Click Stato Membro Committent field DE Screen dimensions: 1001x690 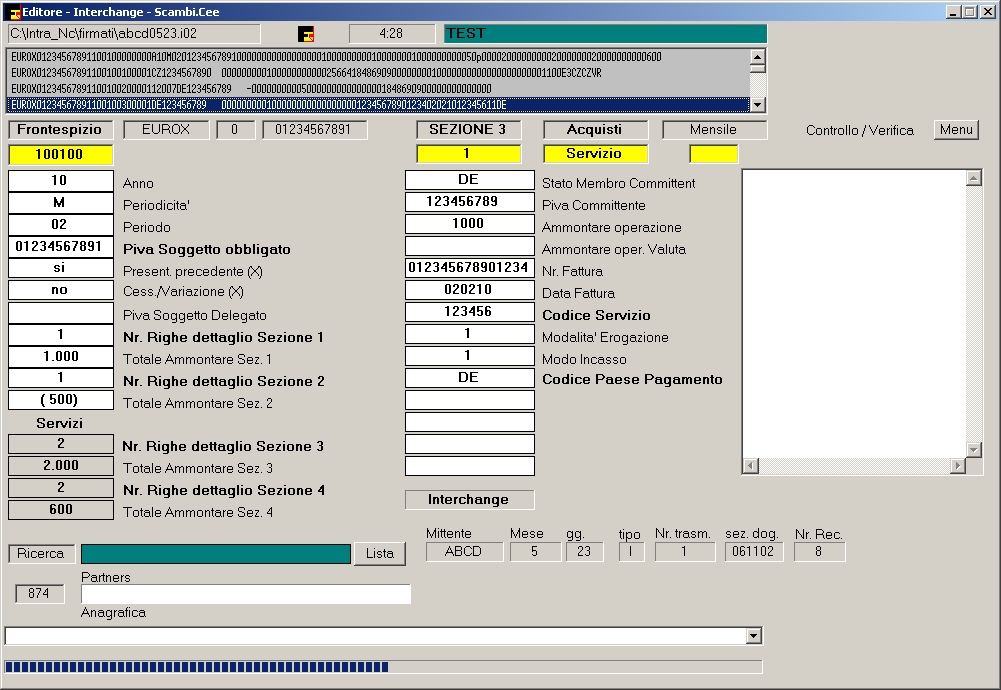(x=469, y=180)
